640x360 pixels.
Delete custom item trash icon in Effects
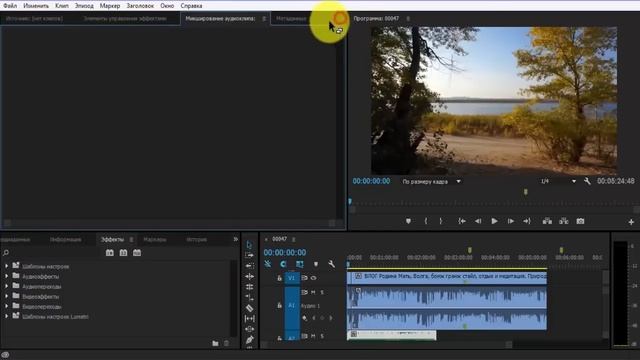point(227,344)
